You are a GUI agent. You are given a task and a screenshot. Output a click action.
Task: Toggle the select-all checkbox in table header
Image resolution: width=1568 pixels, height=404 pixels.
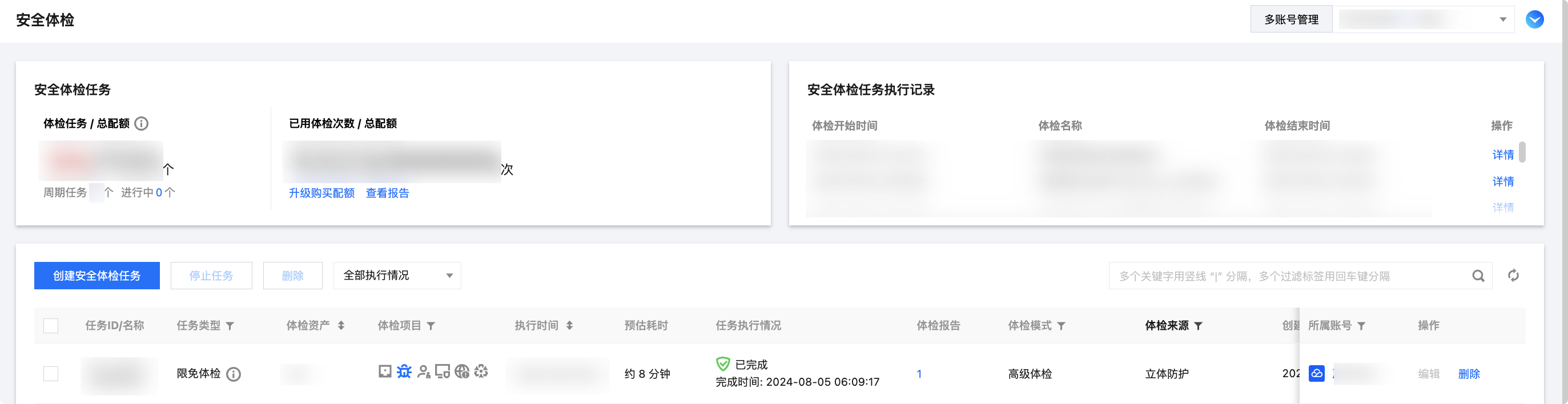pyautogui.click(x=51, y=325)
